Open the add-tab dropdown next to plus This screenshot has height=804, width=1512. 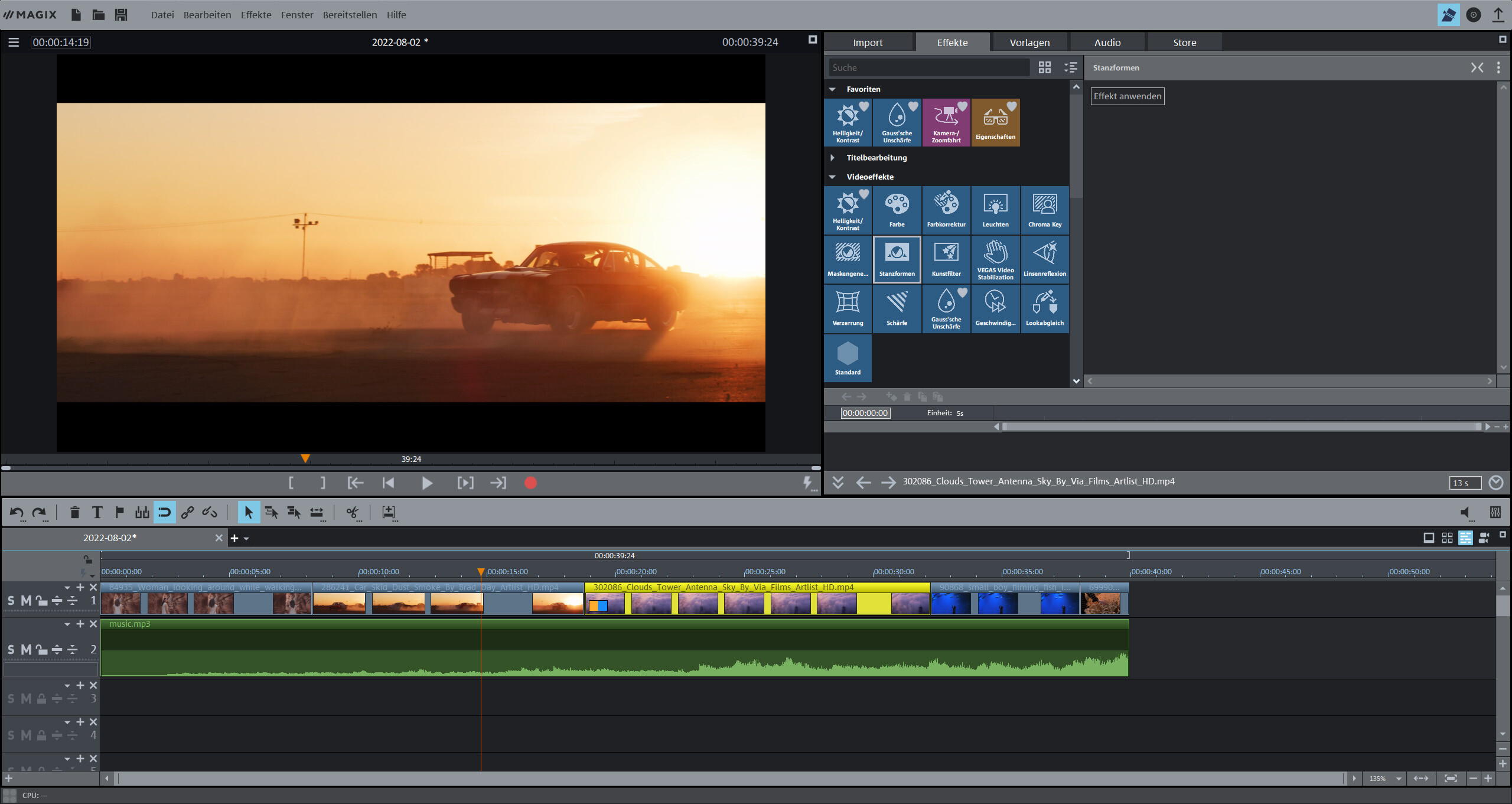click(246, 538)
